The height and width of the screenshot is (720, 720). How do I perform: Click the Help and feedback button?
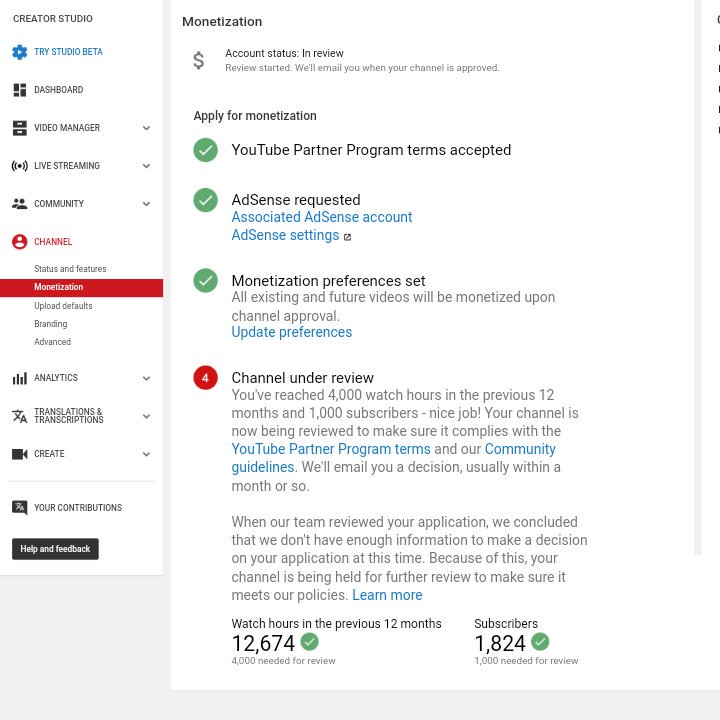coord(55,549)
